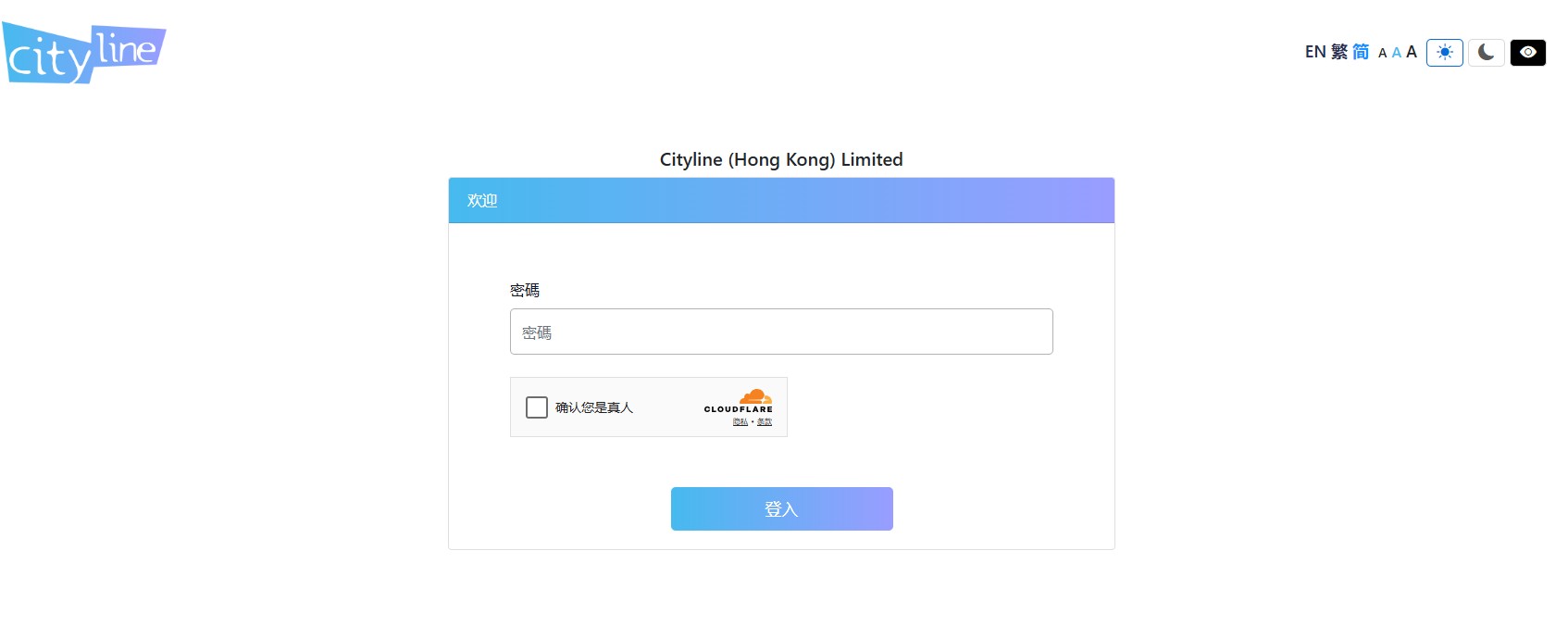
Task: Switch language to EN
Action: tap(1315, 52)
